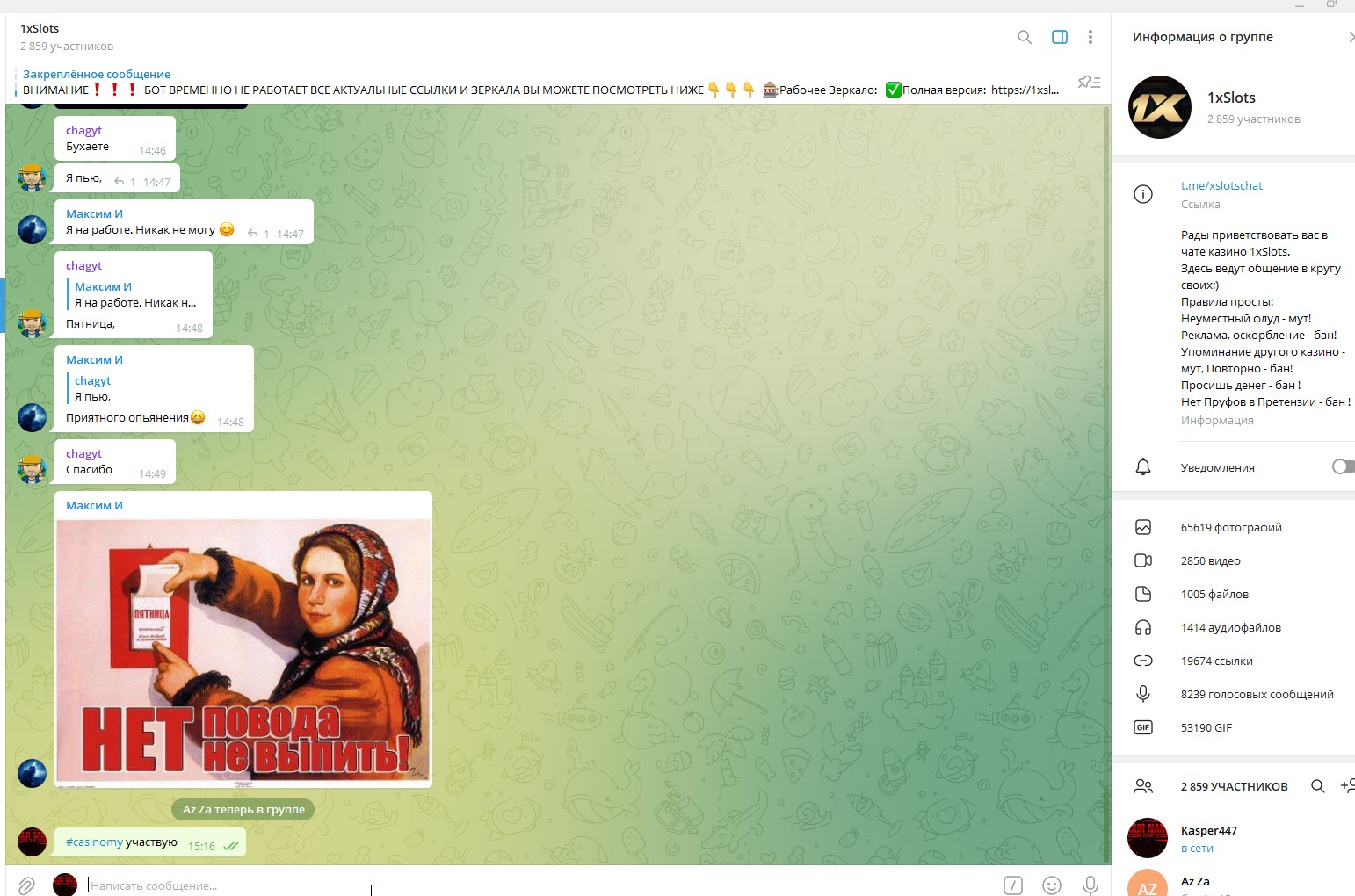Attach a file with the paperclip icon
This screenshot has height=896, width=1355.
pos(26,885)
